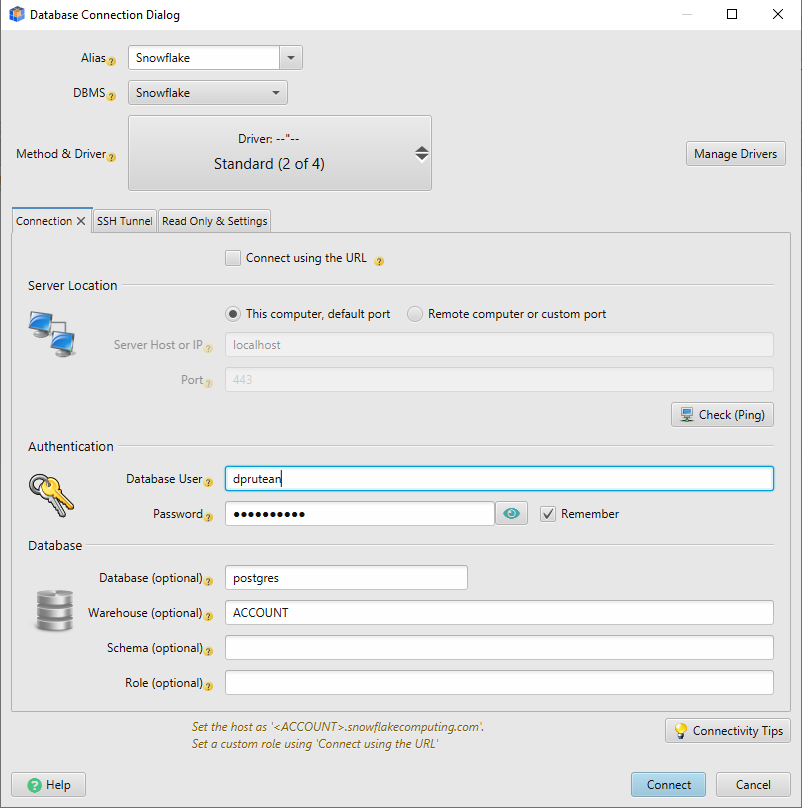
Task: Click the help icon next to Alias
Action: tap(111, 61)
